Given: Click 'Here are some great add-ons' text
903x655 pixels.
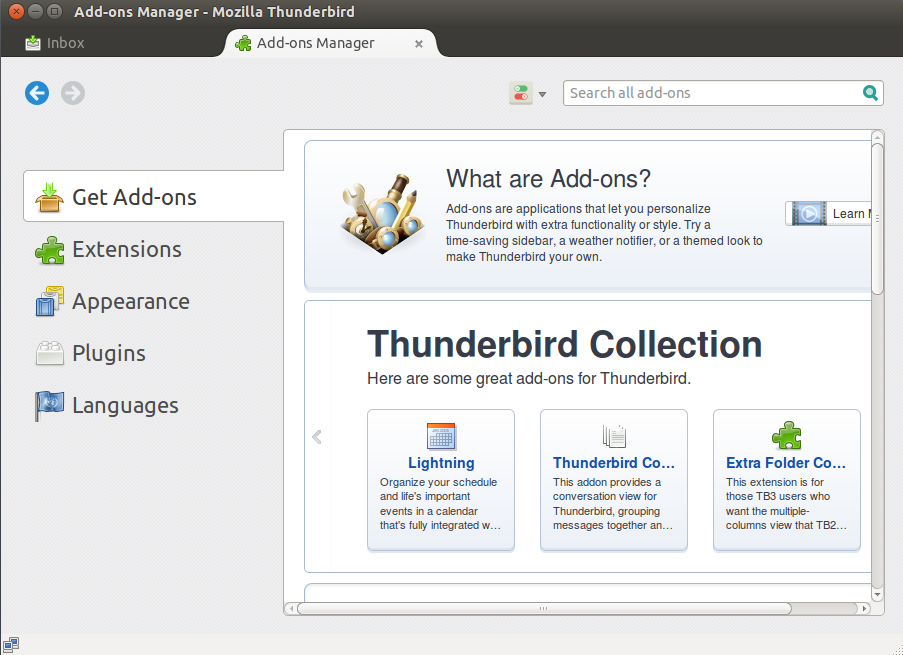Looking at the screenshot, I should pyautogui.click(x=529, y=378).
